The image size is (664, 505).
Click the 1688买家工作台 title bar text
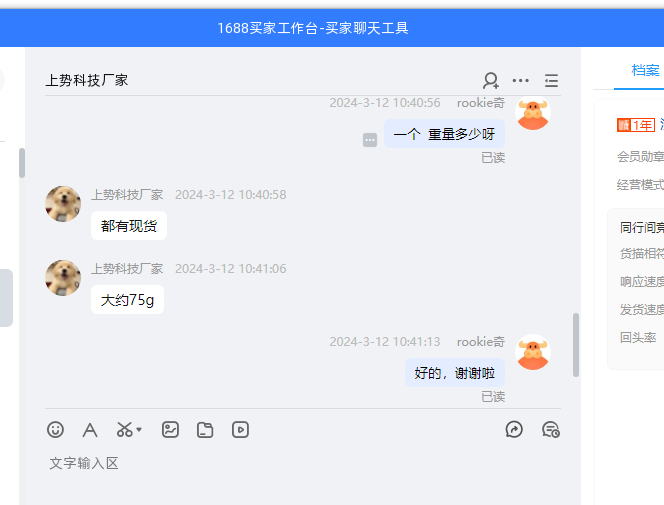pos(313,28)
